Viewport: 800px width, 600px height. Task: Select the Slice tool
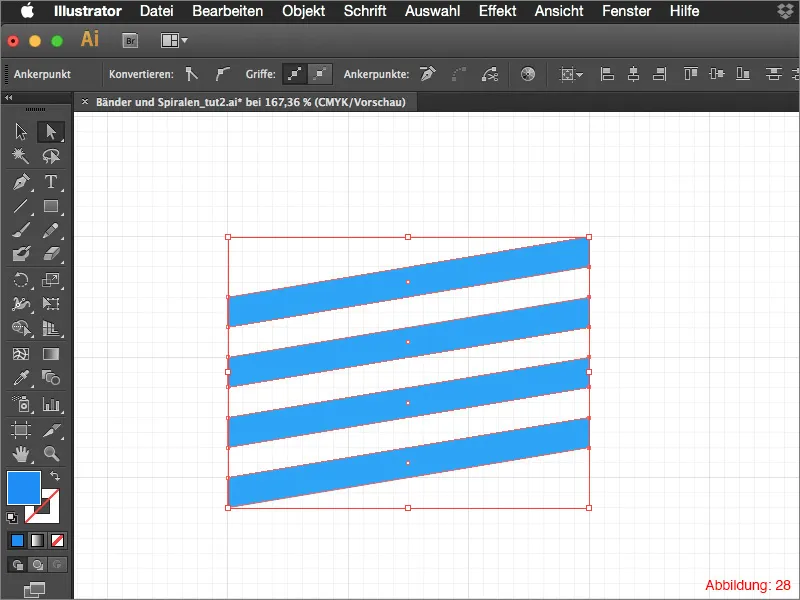pos(51,430)
